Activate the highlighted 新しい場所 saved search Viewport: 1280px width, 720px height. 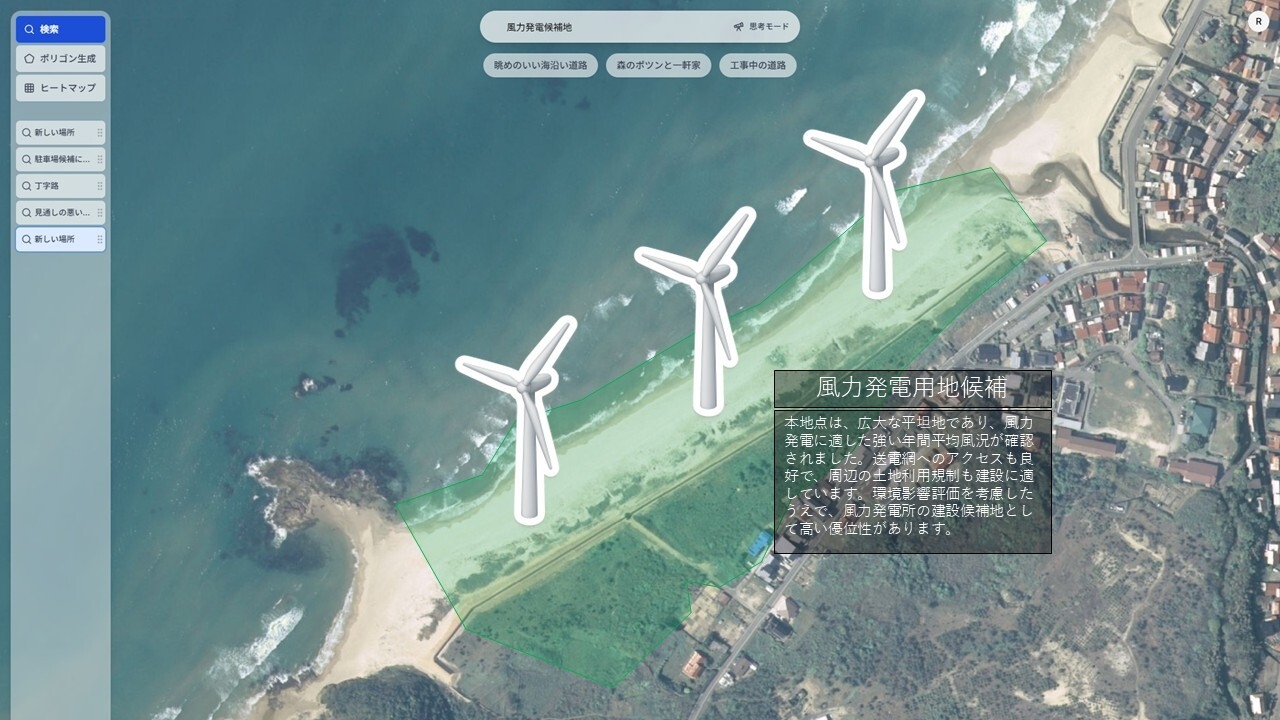click(x=55, y=239)
